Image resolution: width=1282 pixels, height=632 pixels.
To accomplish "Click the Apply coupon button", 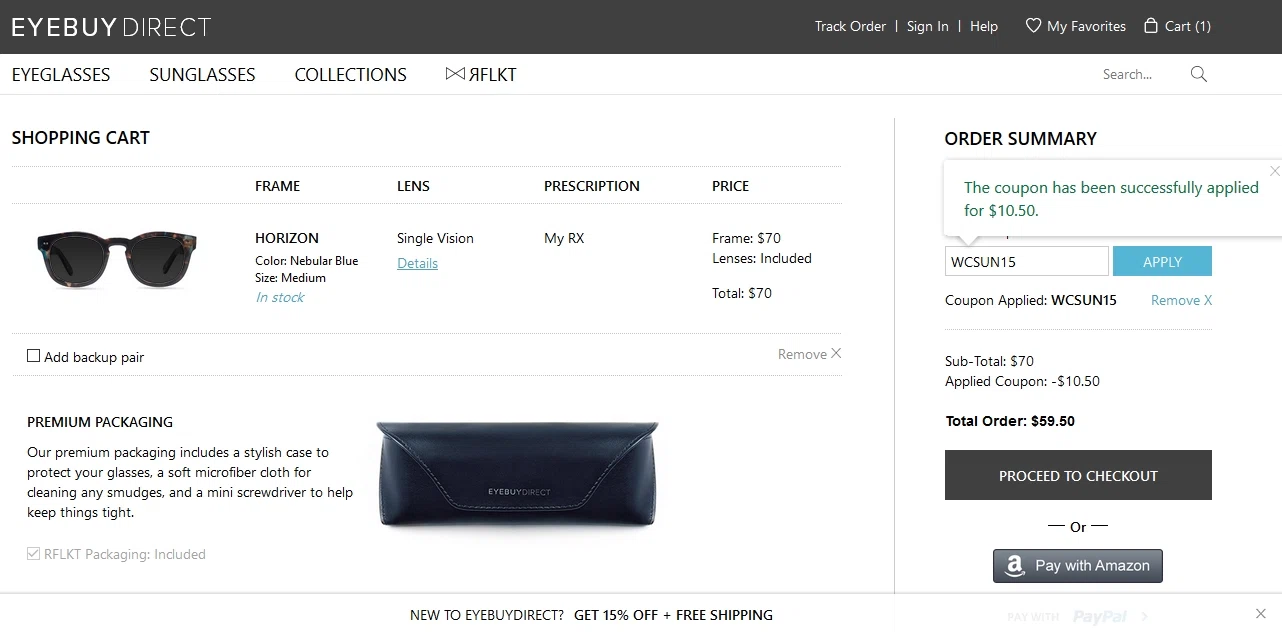I will click(x=1162, y=261).
